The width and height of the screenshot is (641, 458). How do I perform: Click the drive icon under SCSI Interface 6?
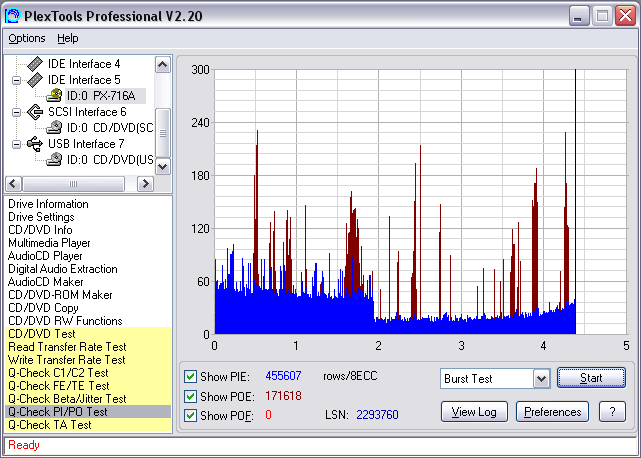54,128
